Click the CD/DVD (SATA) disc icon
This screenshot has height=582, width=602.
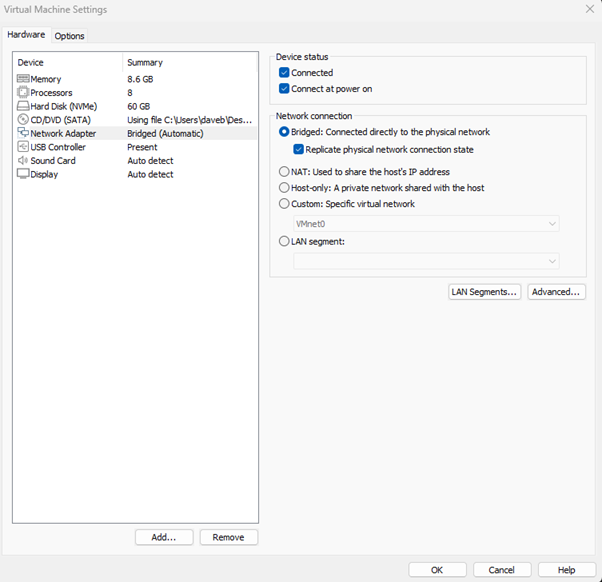23,120
